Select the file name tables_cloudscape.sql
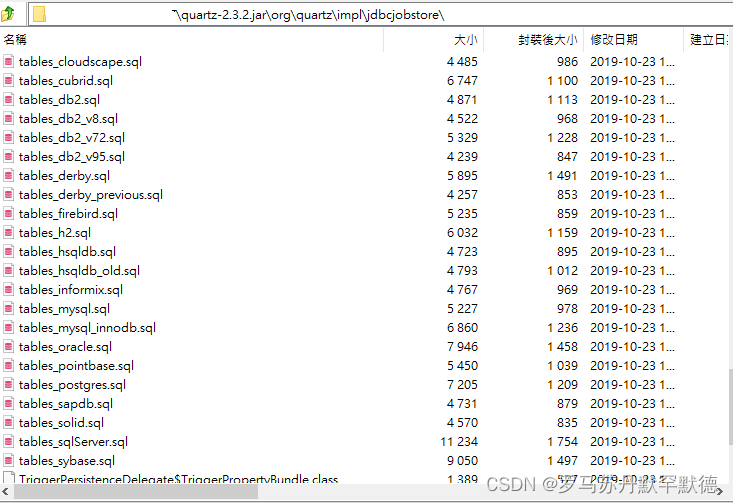This screenshot has height=503, width=733. [80, 62]
